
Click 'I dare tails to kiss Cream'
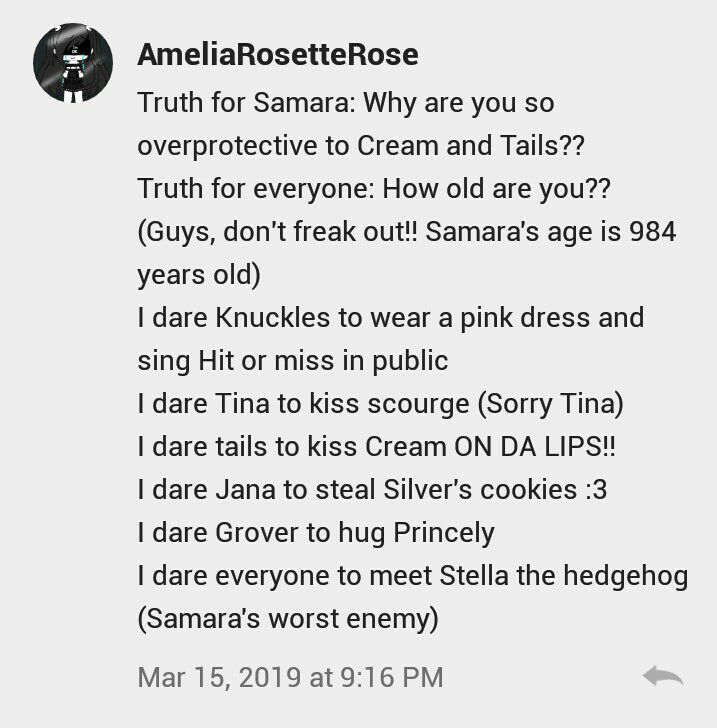[x=291, y=447]
